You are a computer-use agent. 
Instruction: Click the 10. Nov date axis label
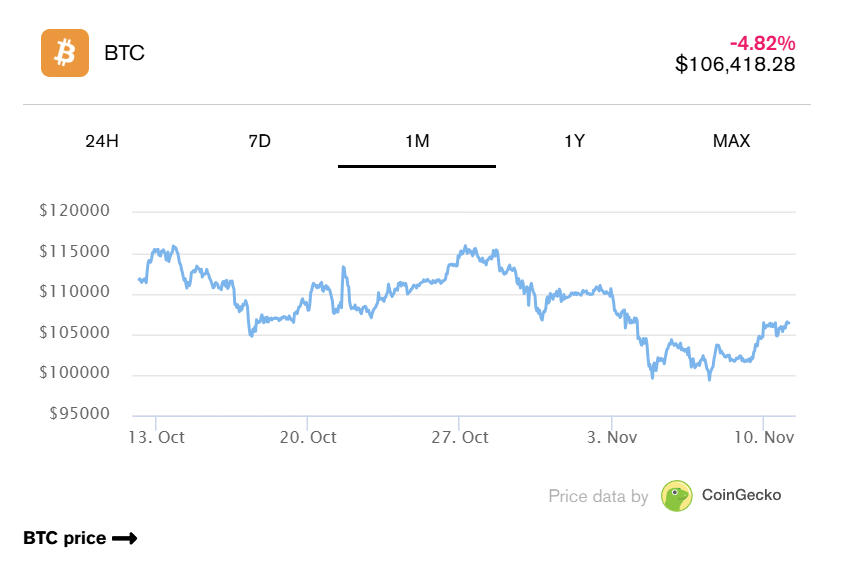pyautogui.click(x=763, y=437)
